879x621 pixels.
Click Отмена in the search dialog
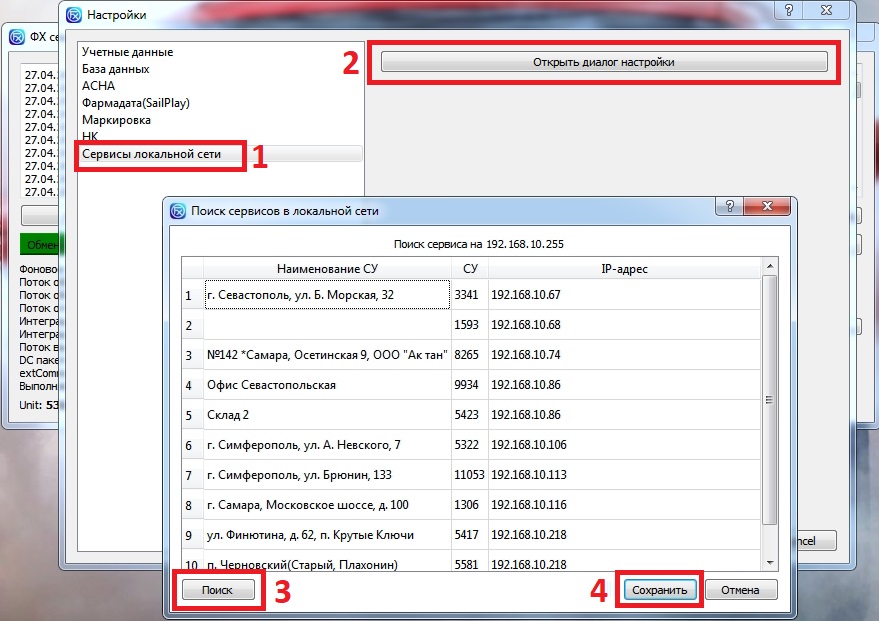click(x=741, y=590)
